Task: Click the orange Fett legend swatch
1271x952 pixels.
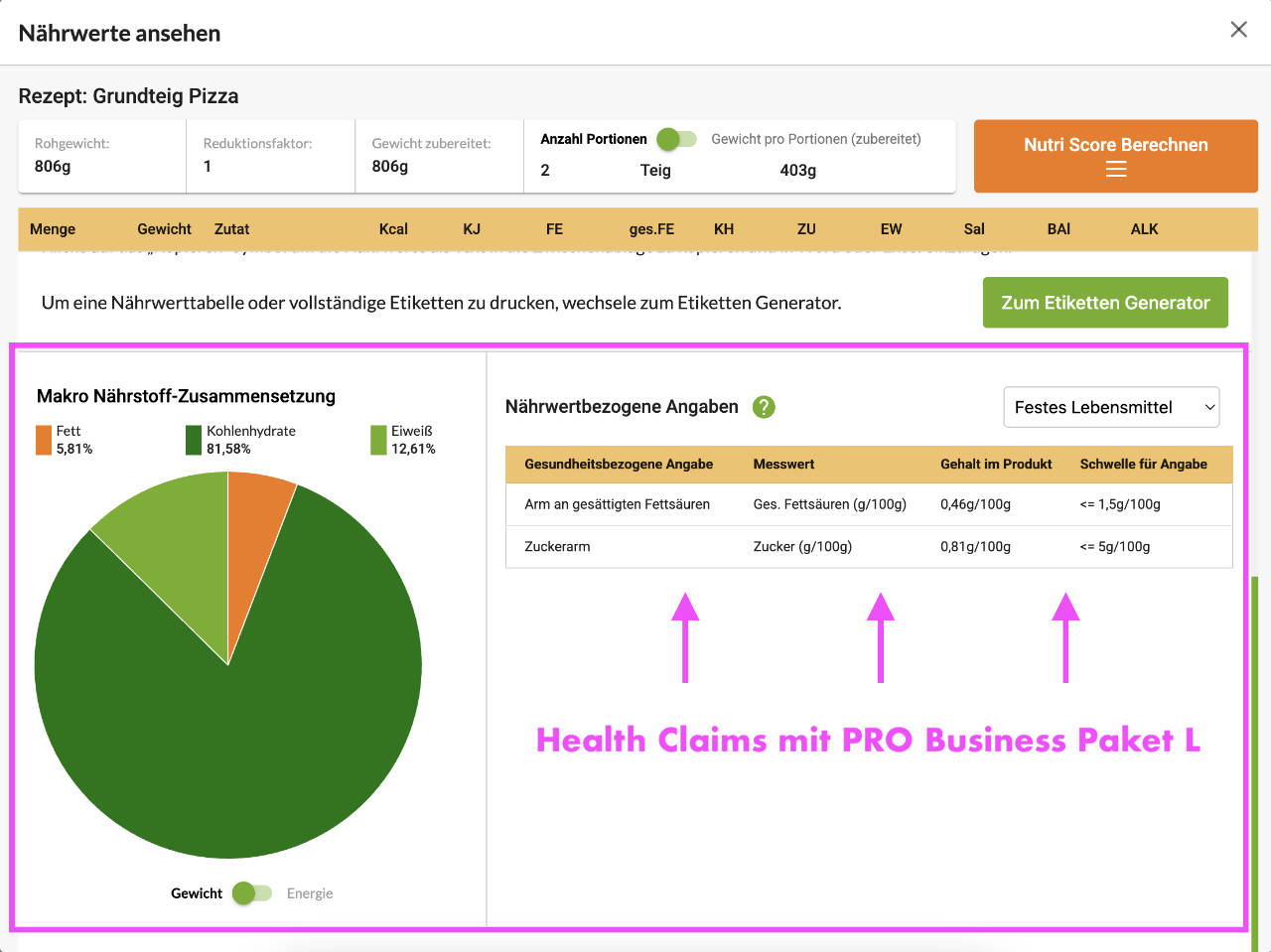Action: [x=42, y=438]
